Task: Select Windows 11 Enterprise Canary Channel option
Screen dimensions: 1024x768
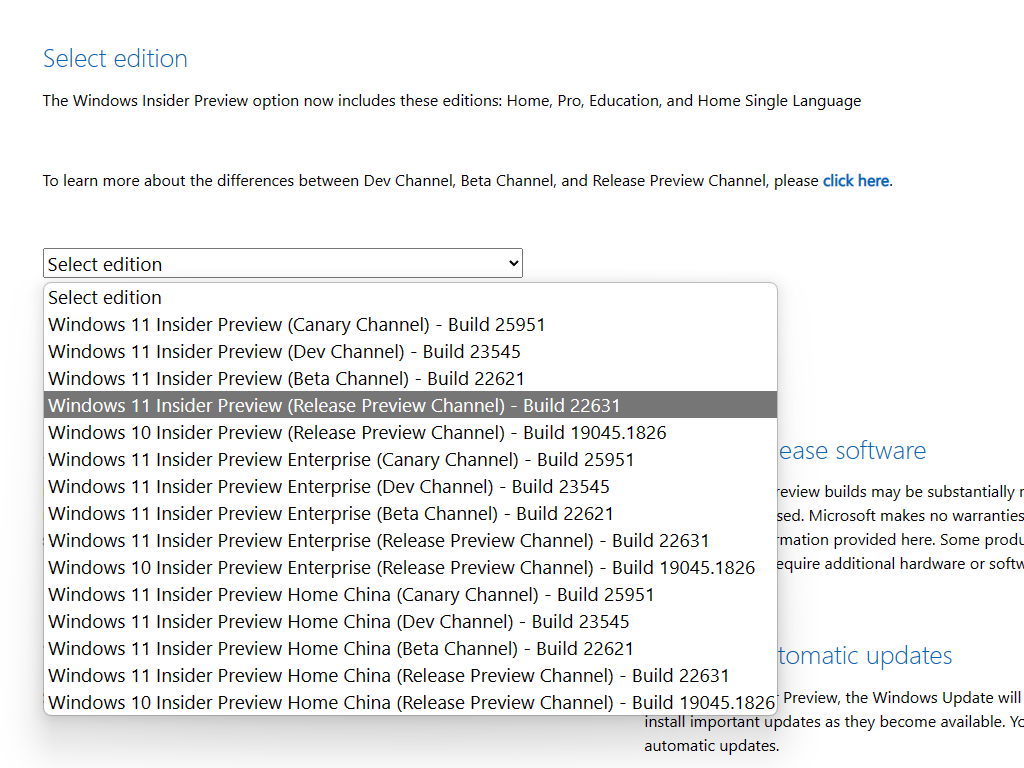Action: [x=341, y=459]
